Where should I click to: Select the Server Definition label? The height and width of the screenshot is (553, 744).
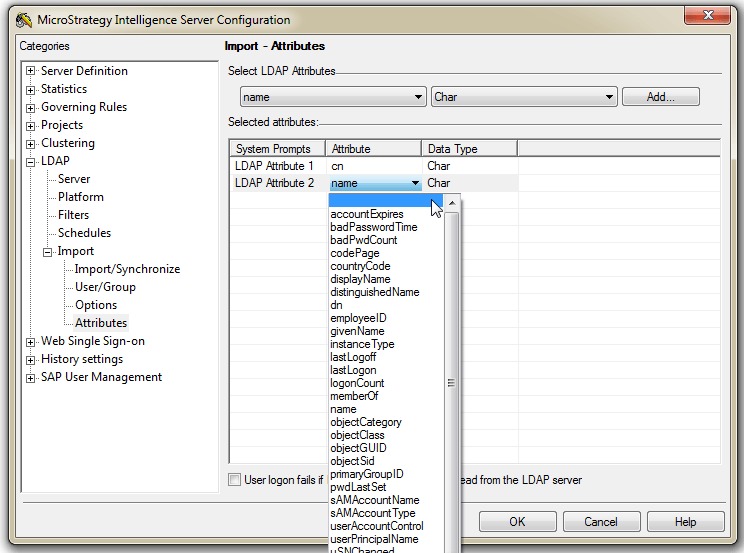84,71
